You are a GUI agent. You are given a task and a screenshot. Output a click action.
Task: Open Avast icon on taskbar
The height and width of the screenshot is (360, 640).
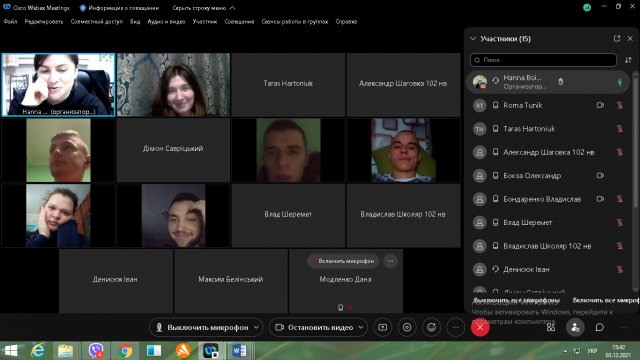183,351
